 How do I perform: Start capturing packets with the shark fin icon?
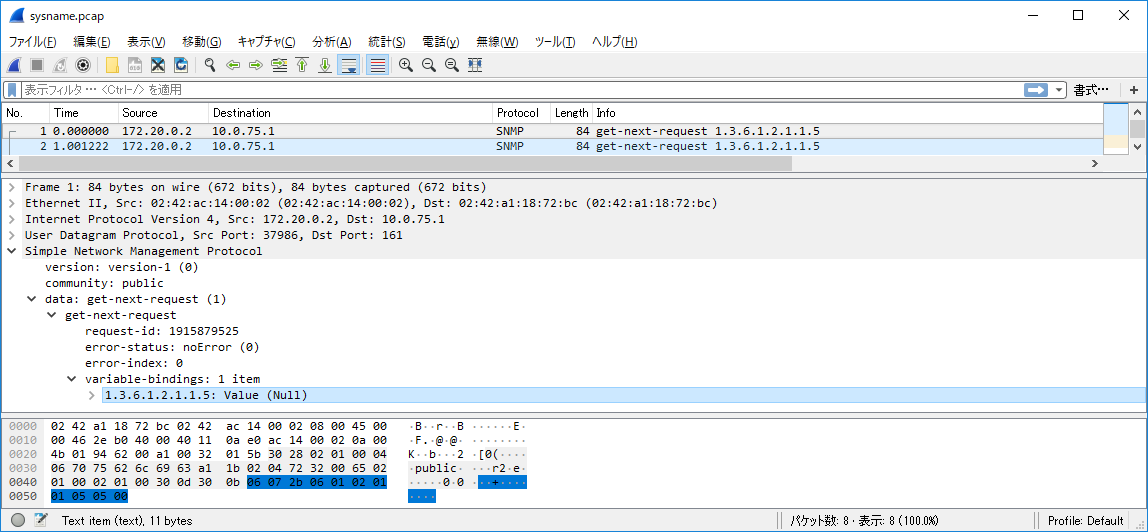[x=14, y=65]
